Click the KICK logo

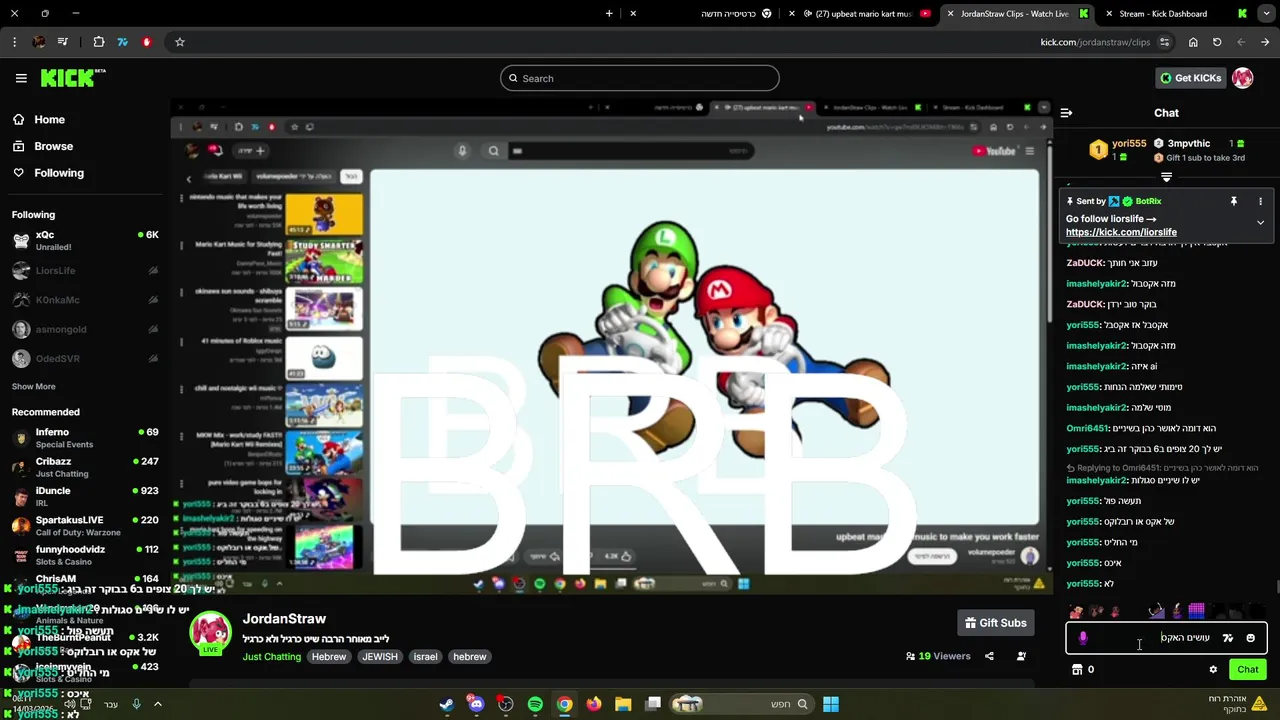[73, 78]
